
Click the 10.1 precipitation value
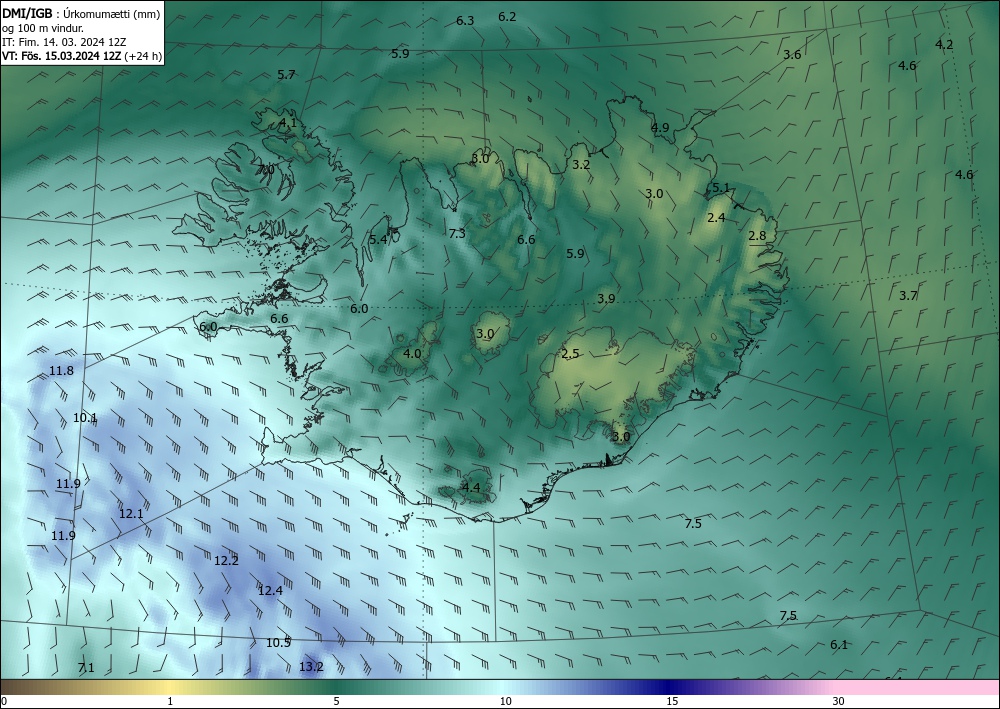[85, 418]
